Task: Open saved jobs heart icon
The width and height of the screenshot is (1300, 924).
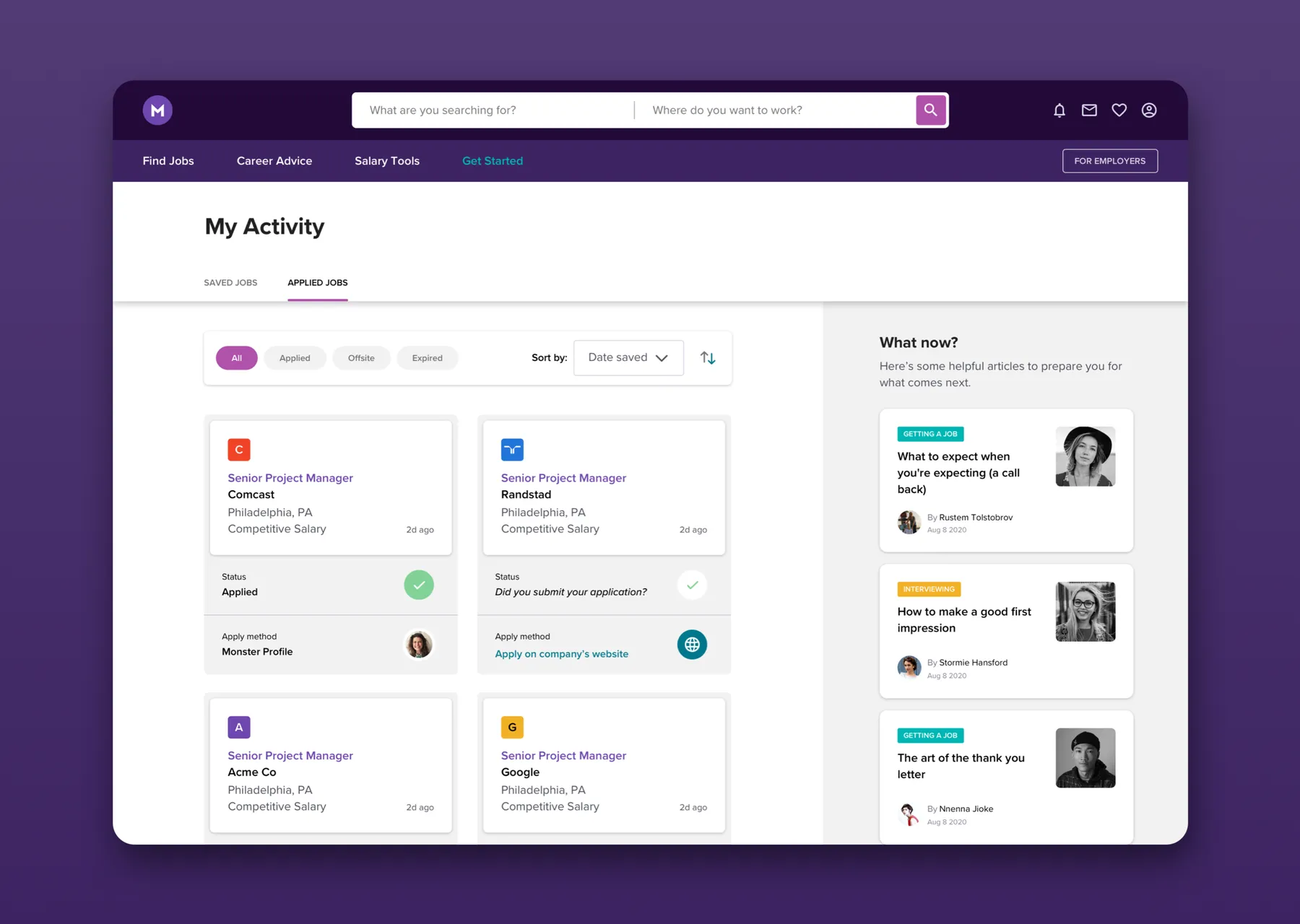Action: click(1119, 110)
